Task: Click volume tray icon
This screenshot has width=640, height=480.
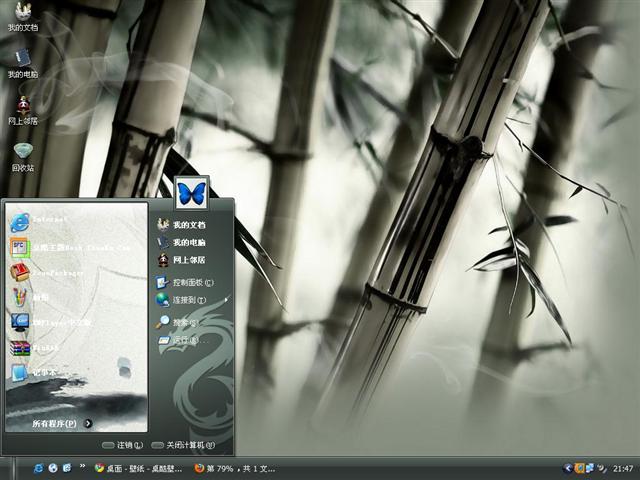Action: click(602, 468)
